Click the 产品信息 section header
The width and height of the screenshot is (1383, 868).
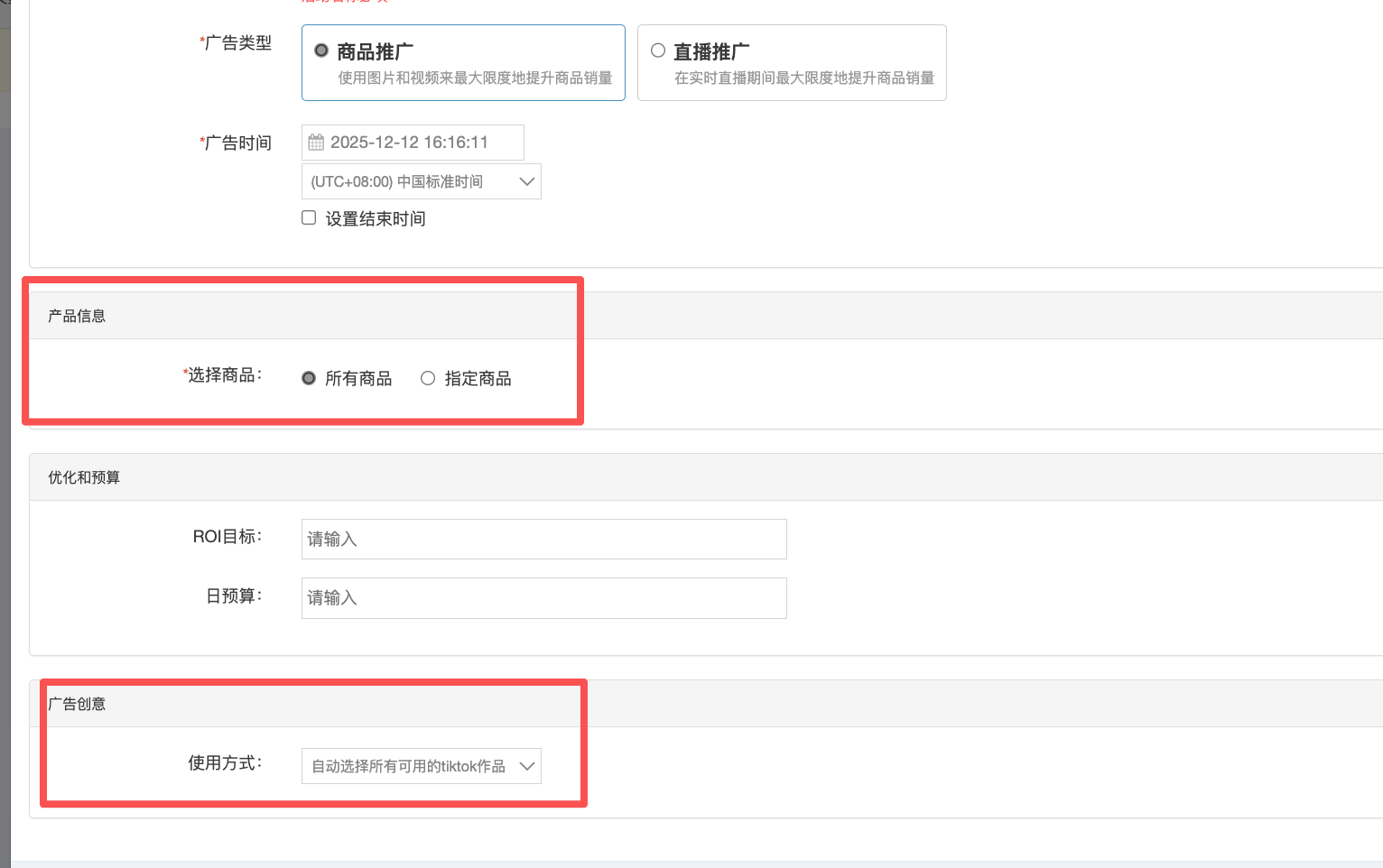click(x=77, y=316)
